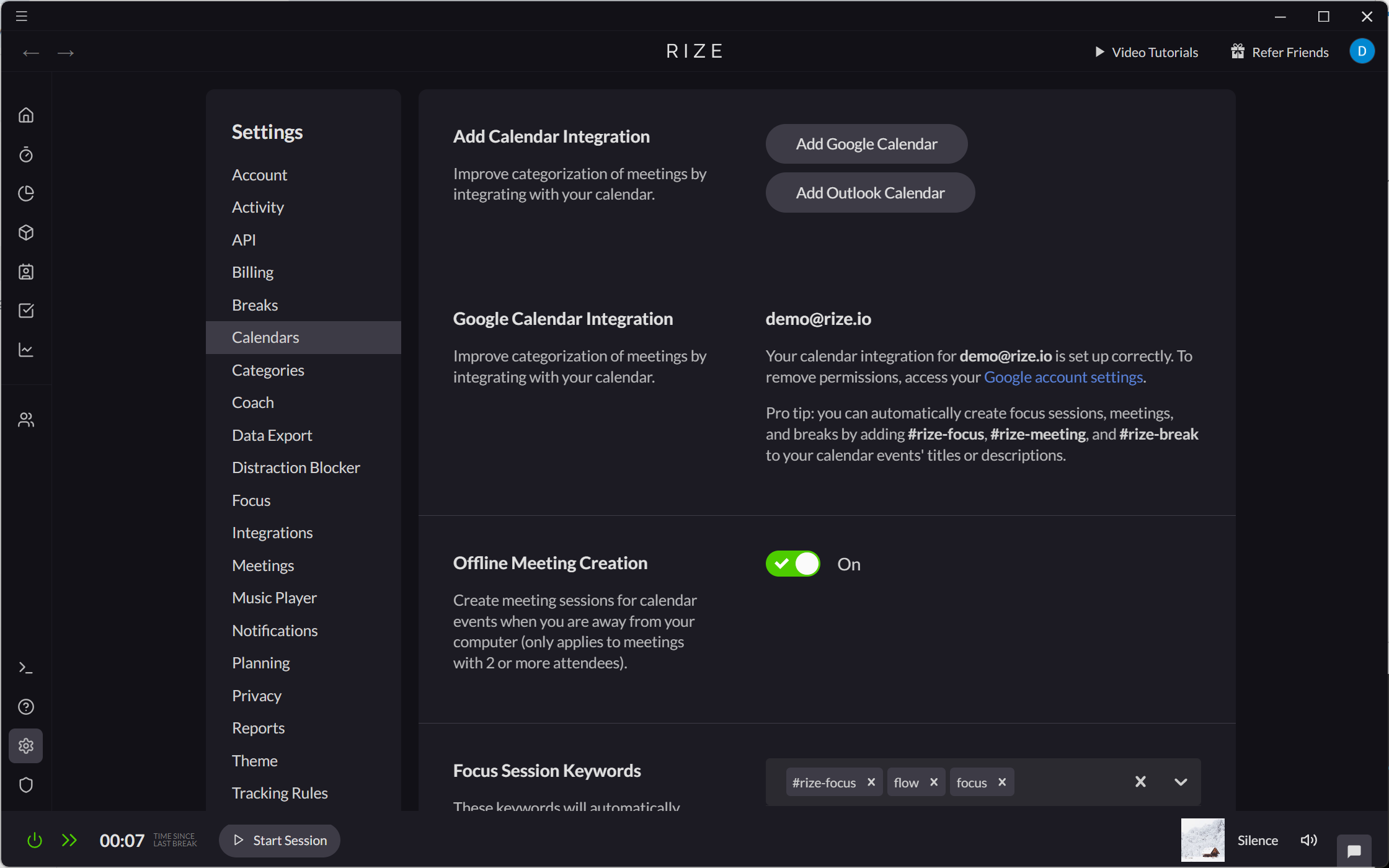Open the Google account settings link
This screenshot has height=868, width=1389.
pyautogui.click(x=1063, y=376)
